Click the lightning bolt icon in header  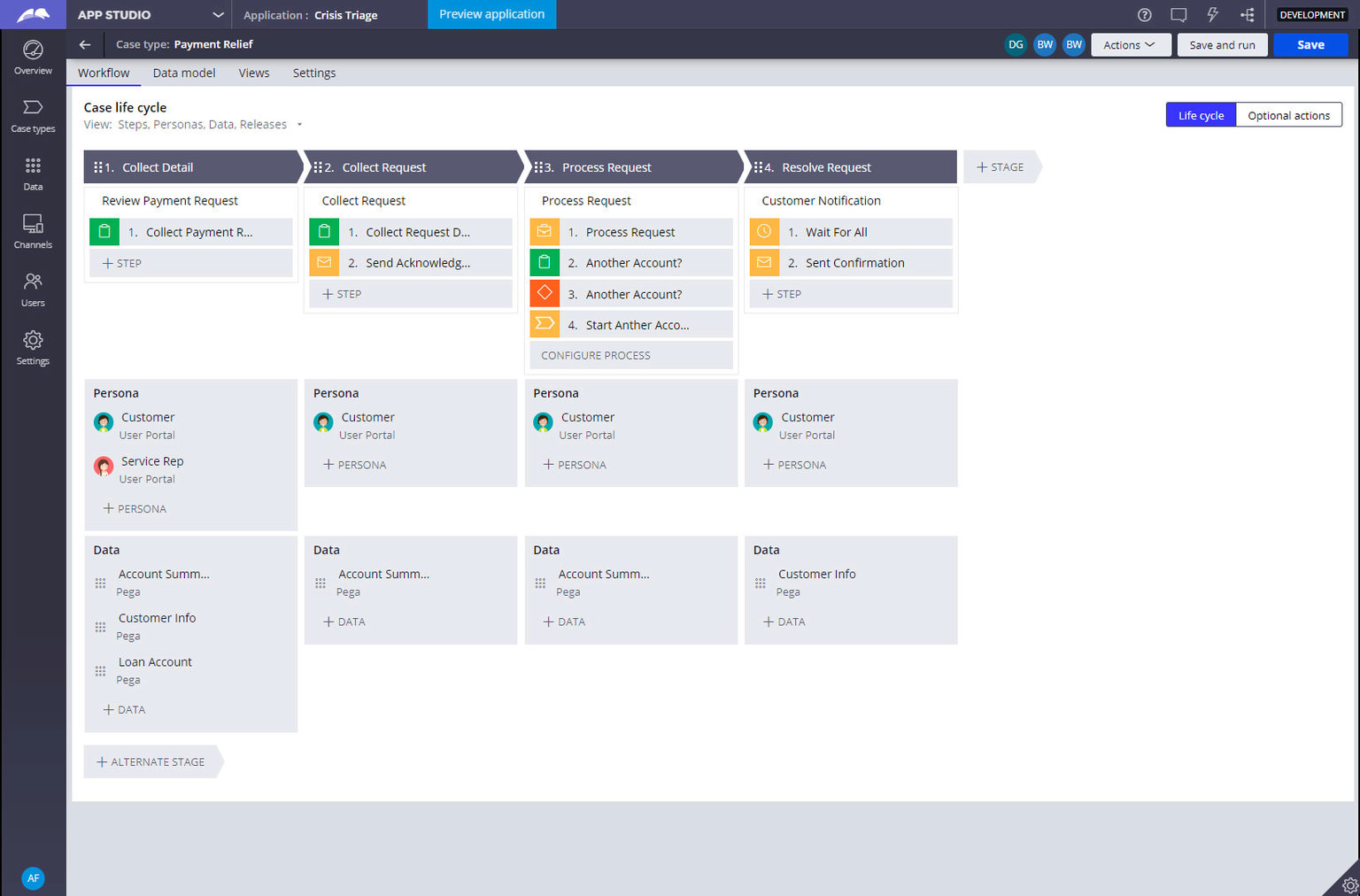tap(1212, 15)
